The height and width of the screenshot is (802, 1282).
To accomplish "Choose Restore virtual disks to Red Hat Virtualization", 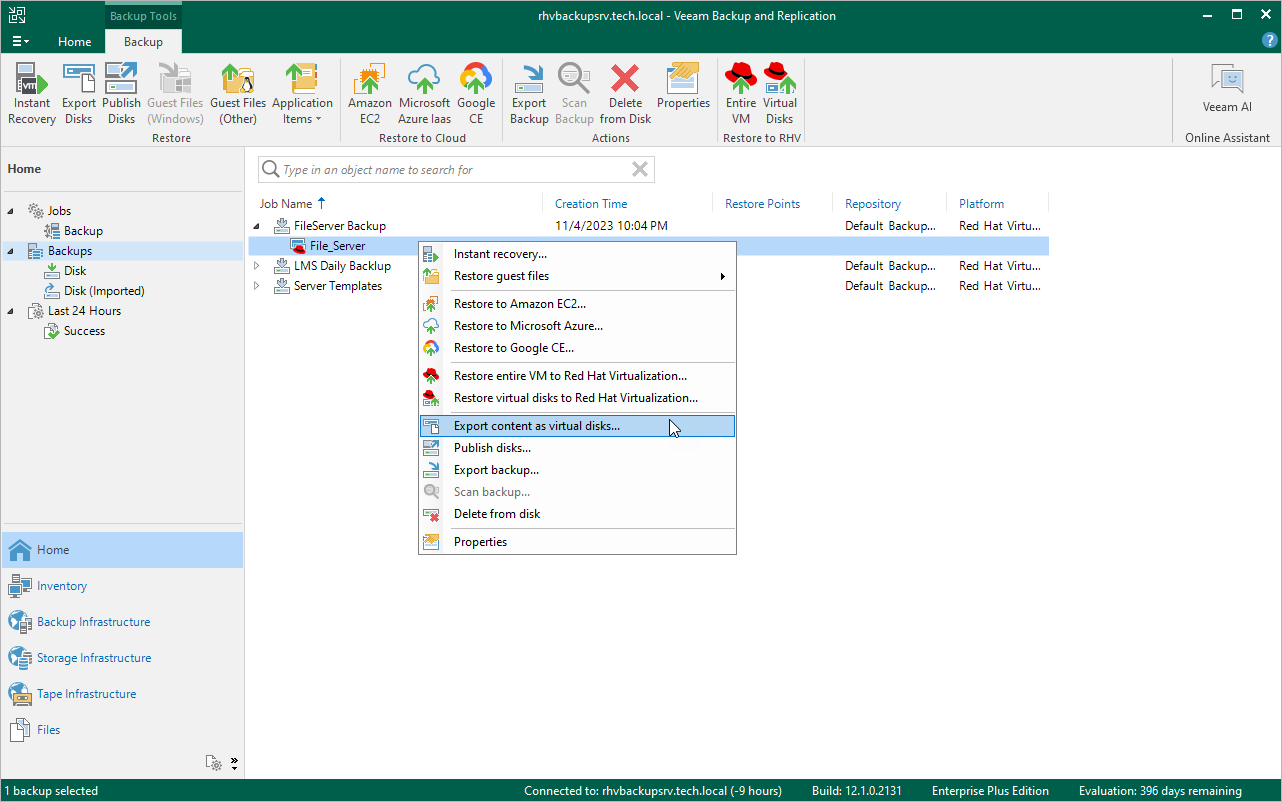I will click(577, 398).
